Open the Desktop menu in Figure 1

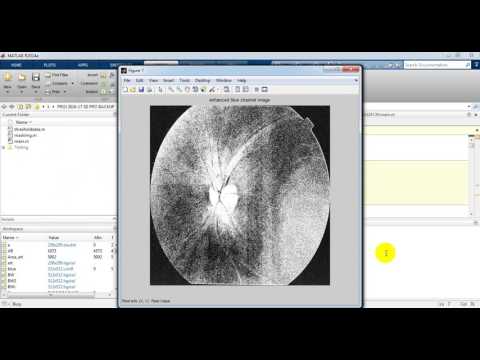pos(202,81)
